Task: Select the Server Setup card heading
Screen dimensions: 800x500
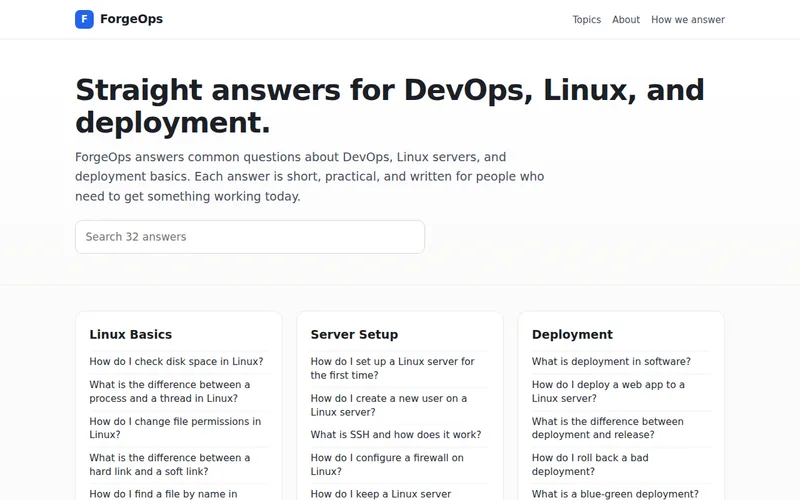Action: [354, 335]
